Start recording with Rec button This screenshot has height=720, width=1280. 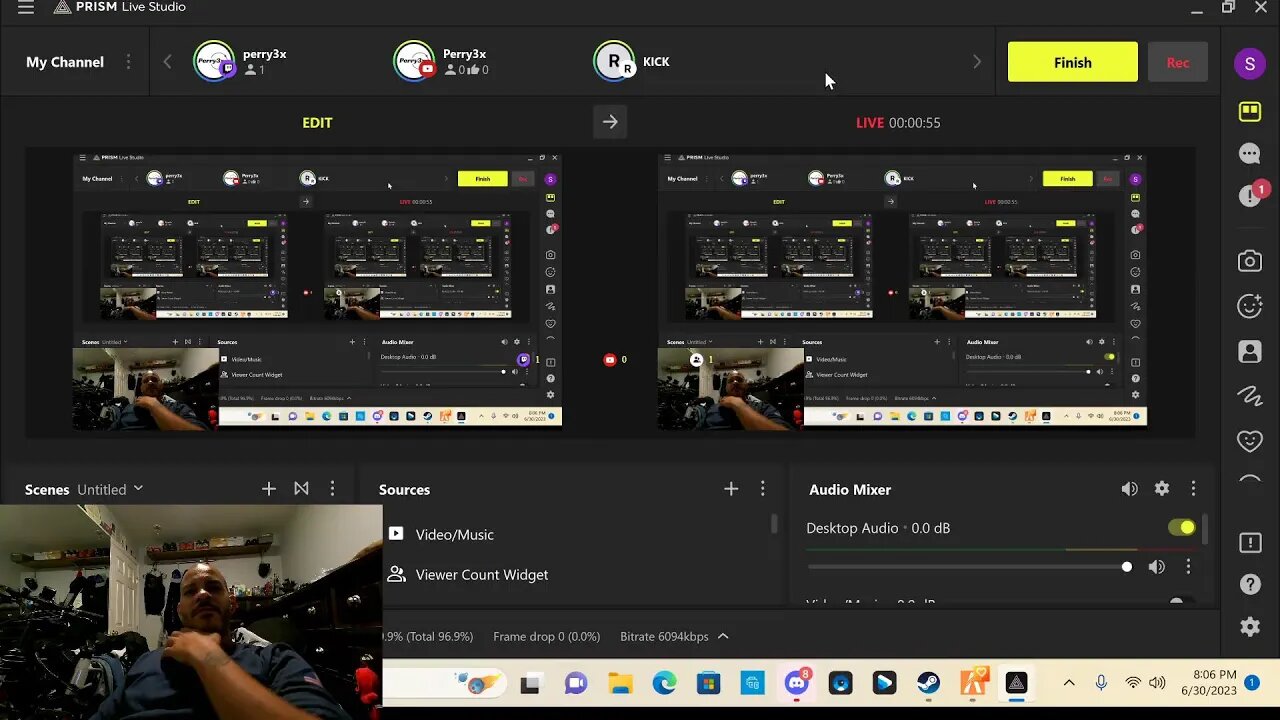point(1178,62)
